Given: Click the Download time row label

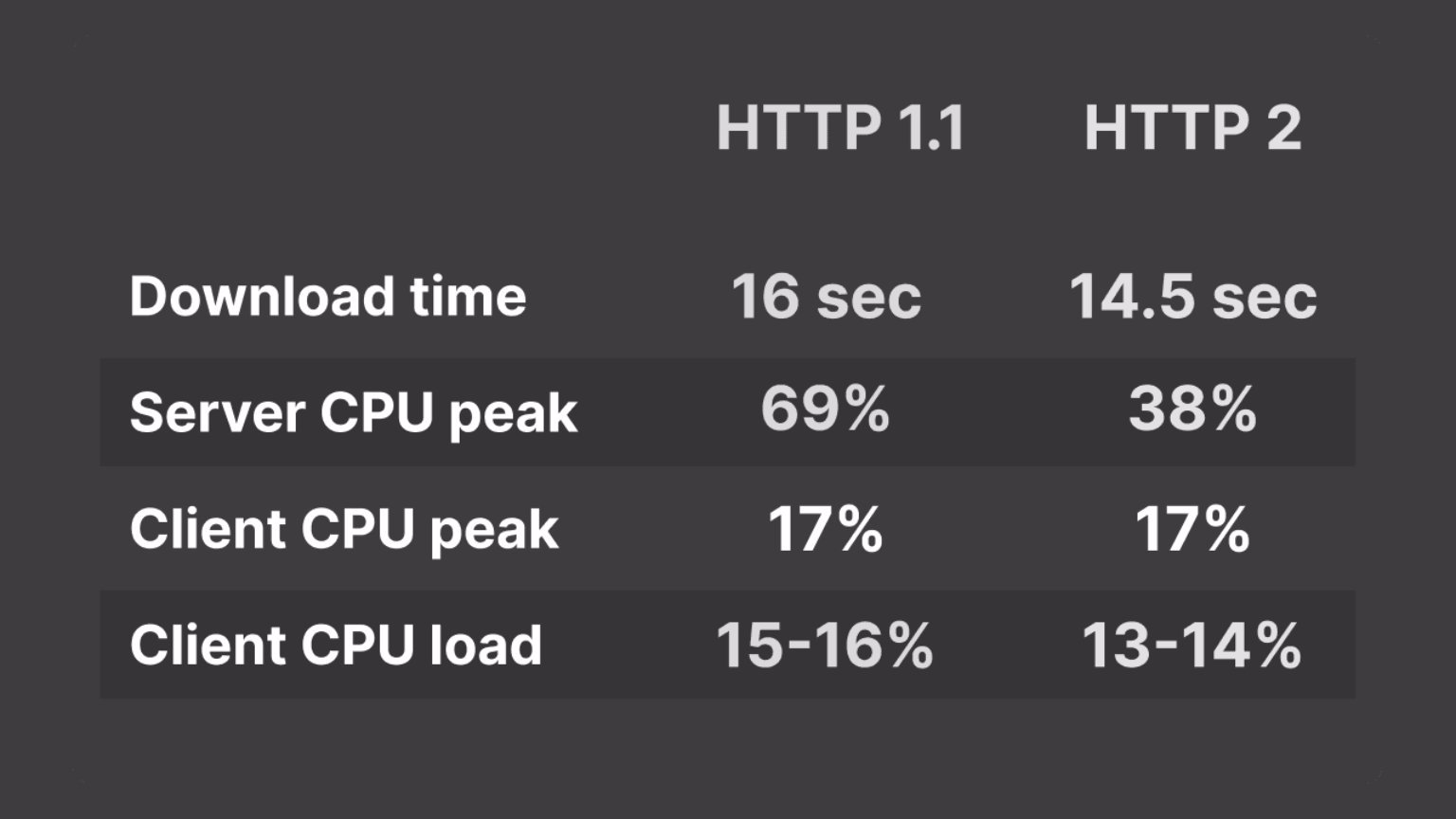Looking at the screenshot, I should 328,297.
